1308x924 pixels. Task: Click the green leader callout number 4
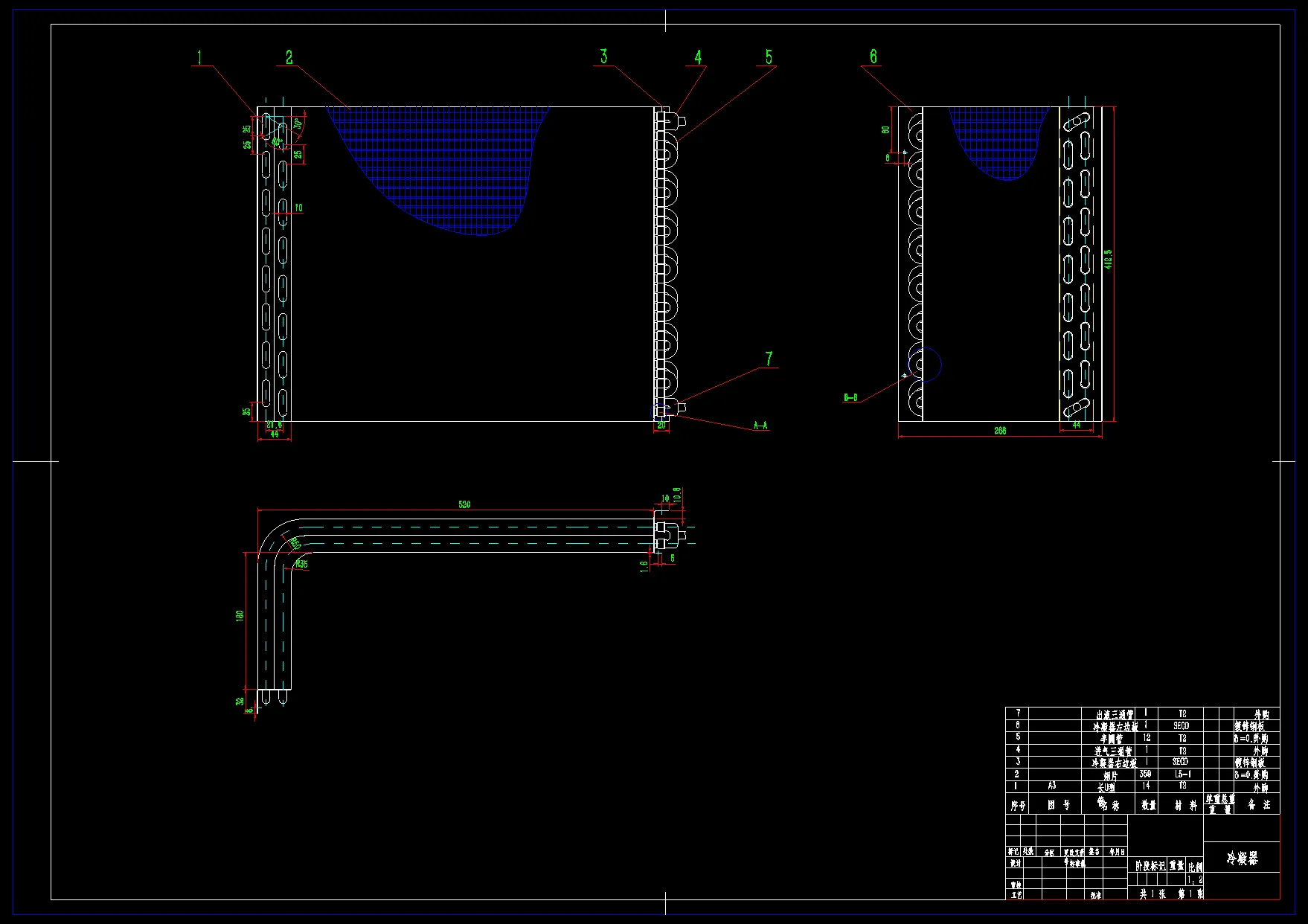[698, 57]
